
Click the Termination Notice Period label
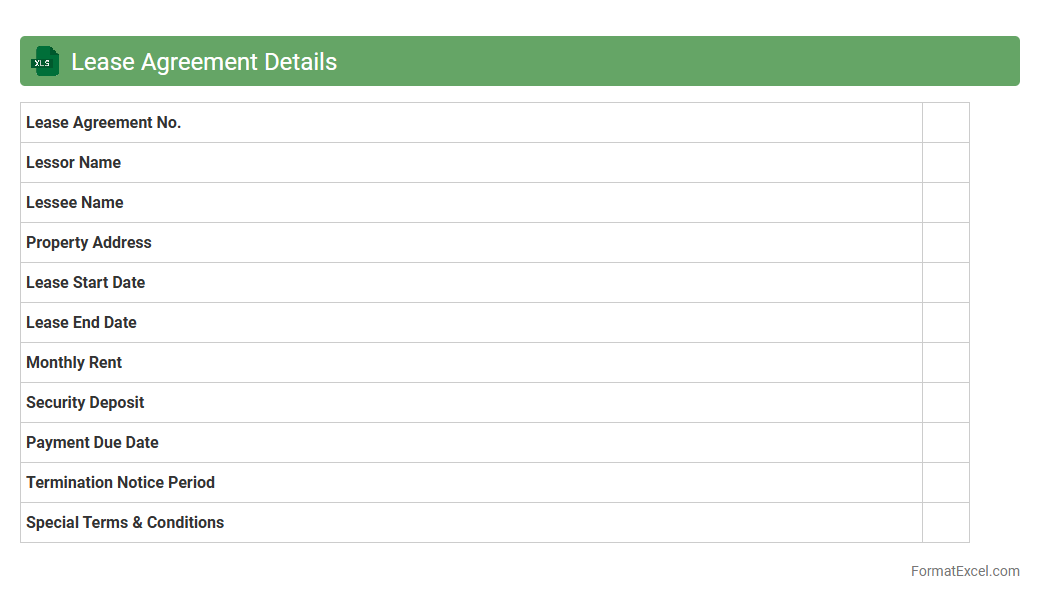(x=120, y=482)
